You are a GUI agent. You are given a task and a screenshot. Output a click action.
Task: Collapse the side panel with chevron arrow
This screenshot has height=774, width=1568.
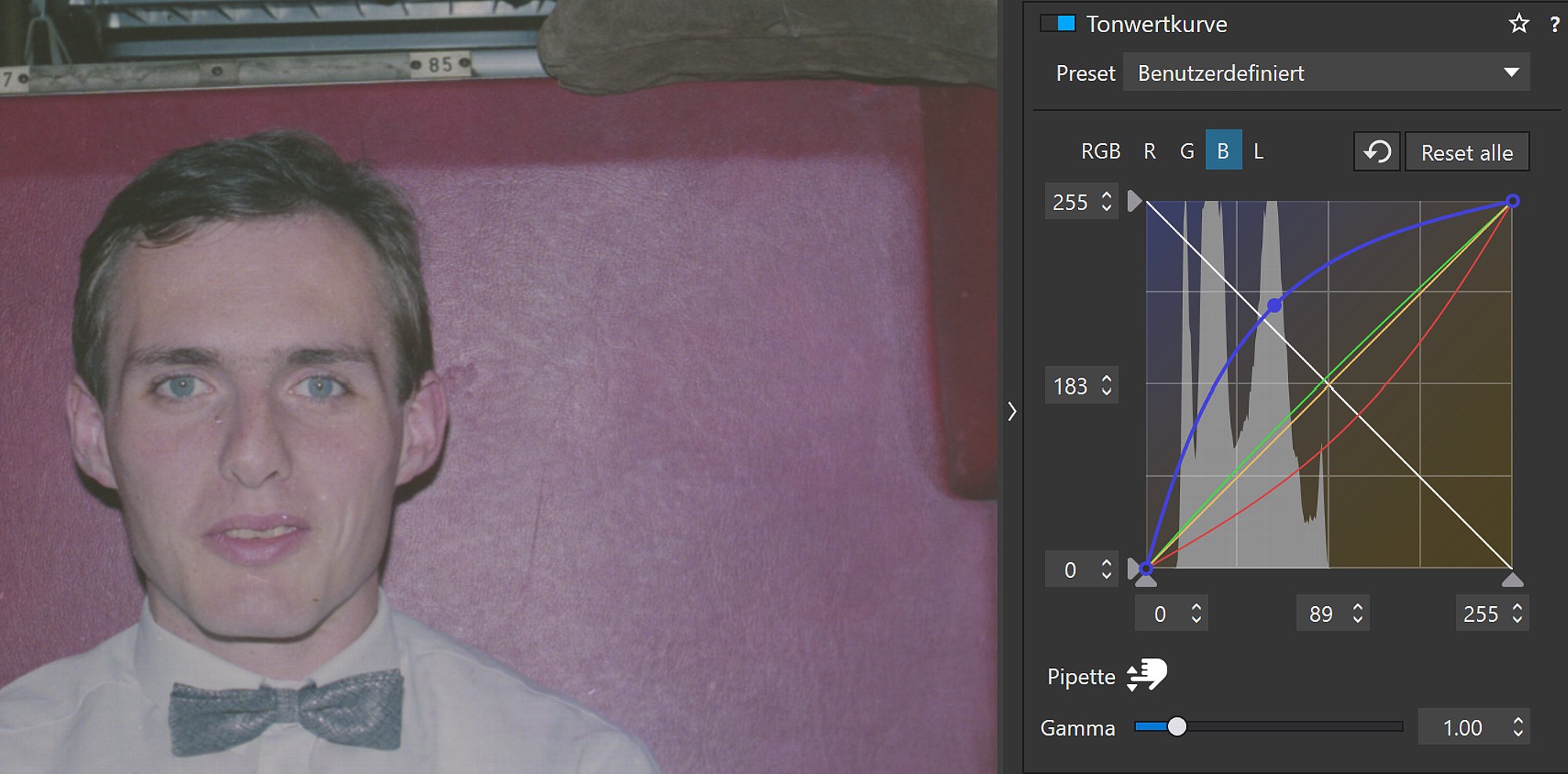[1012, 411]
